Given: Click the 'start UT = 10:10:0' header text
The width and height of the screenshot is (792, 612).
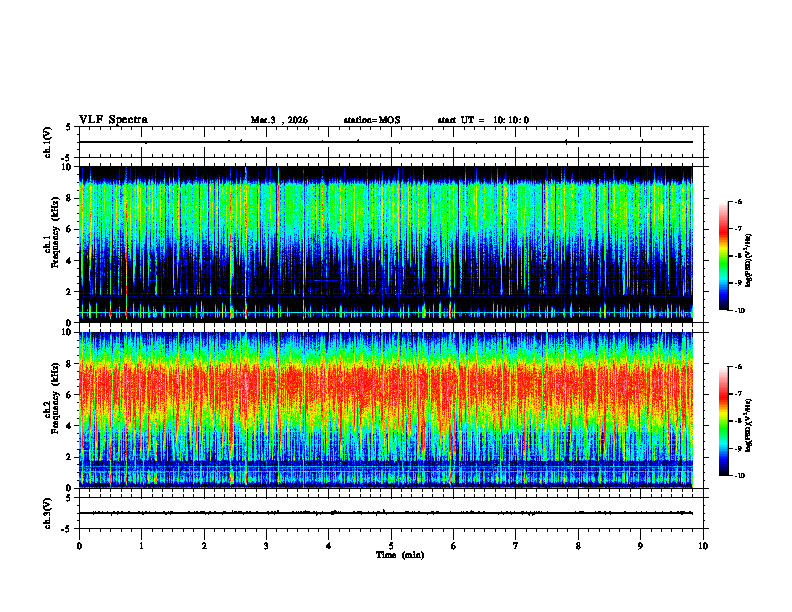Looking at the screenshot, I should pyautogui.click(x=483, y=120).
